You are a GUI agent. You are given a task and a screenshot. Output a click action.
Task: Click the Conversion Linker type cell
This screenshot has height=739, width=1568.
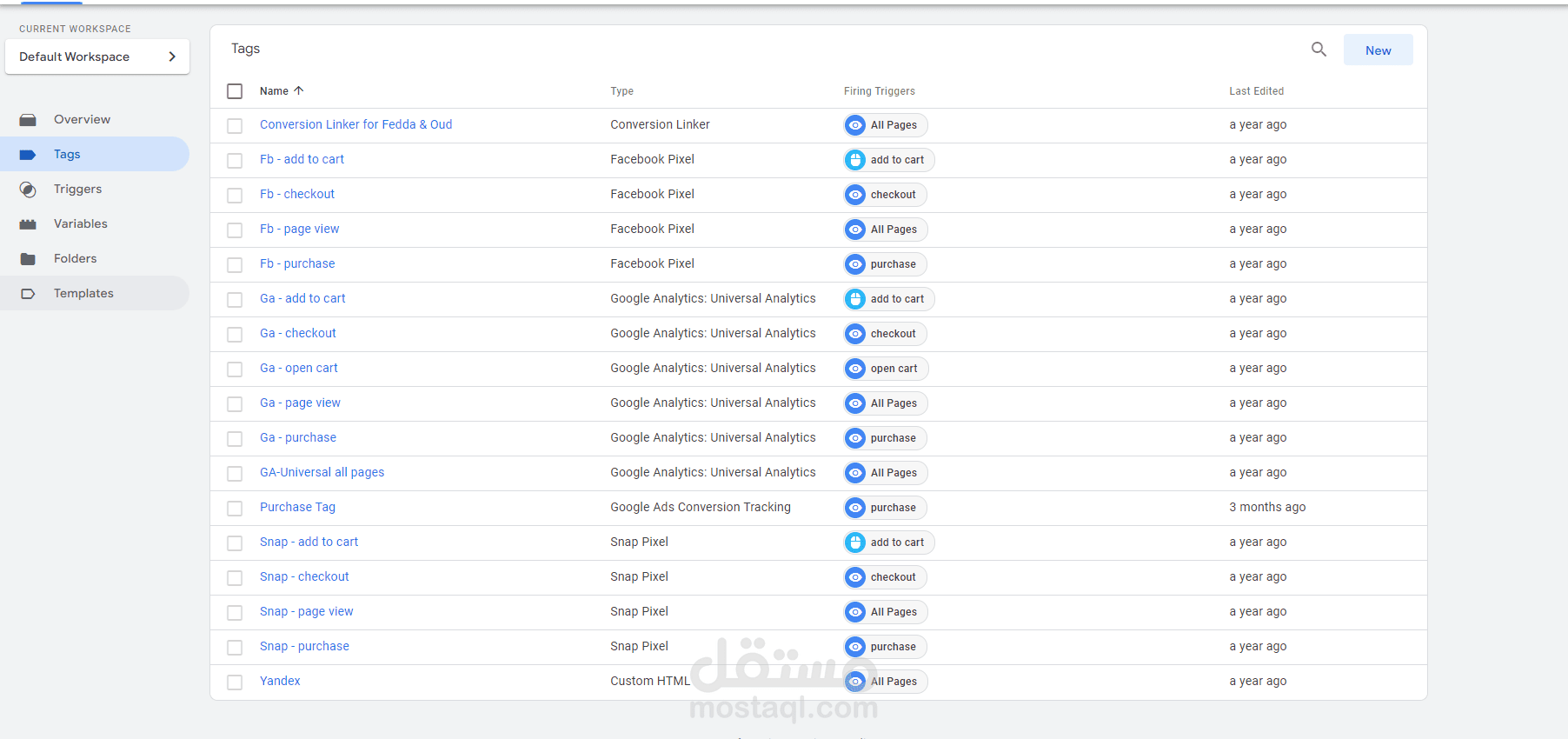point(660,124)
